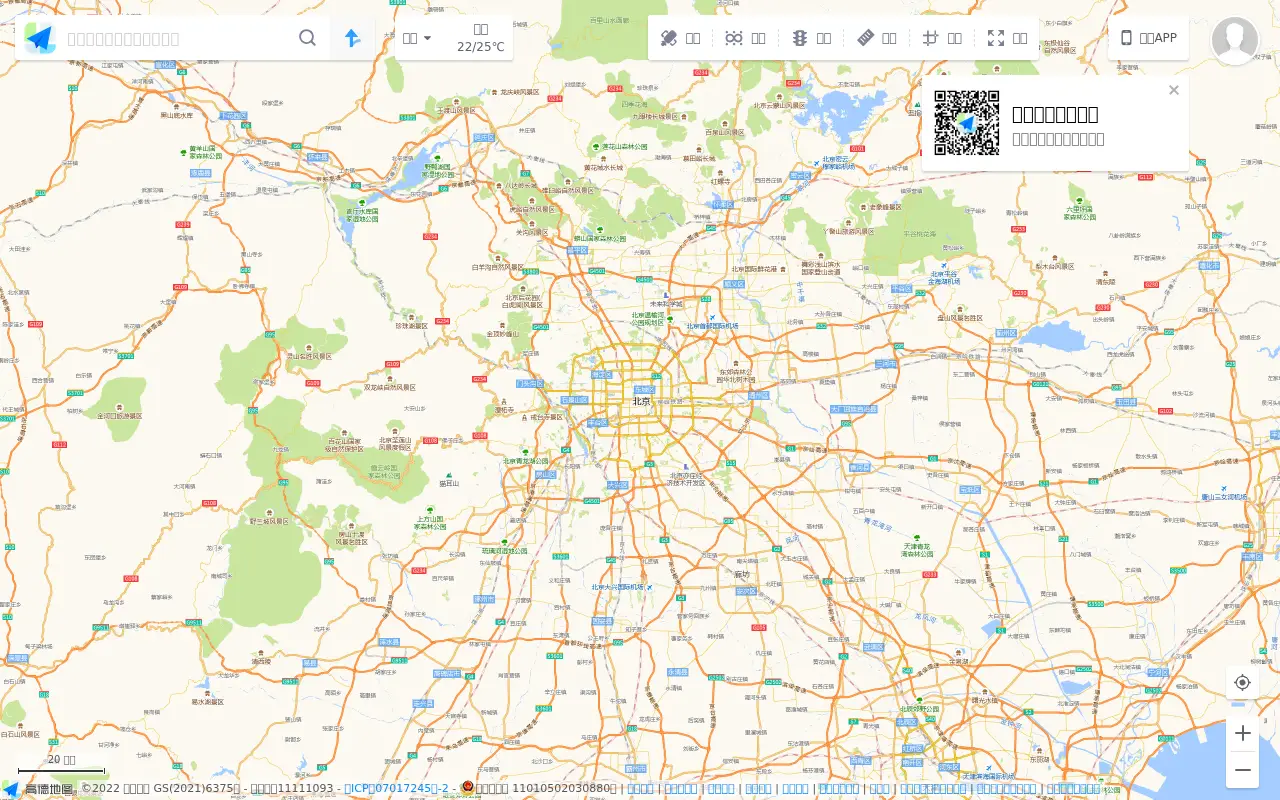Switch map to fullscreen mode
1280x800 pixels.
[x=1007, y=38]
